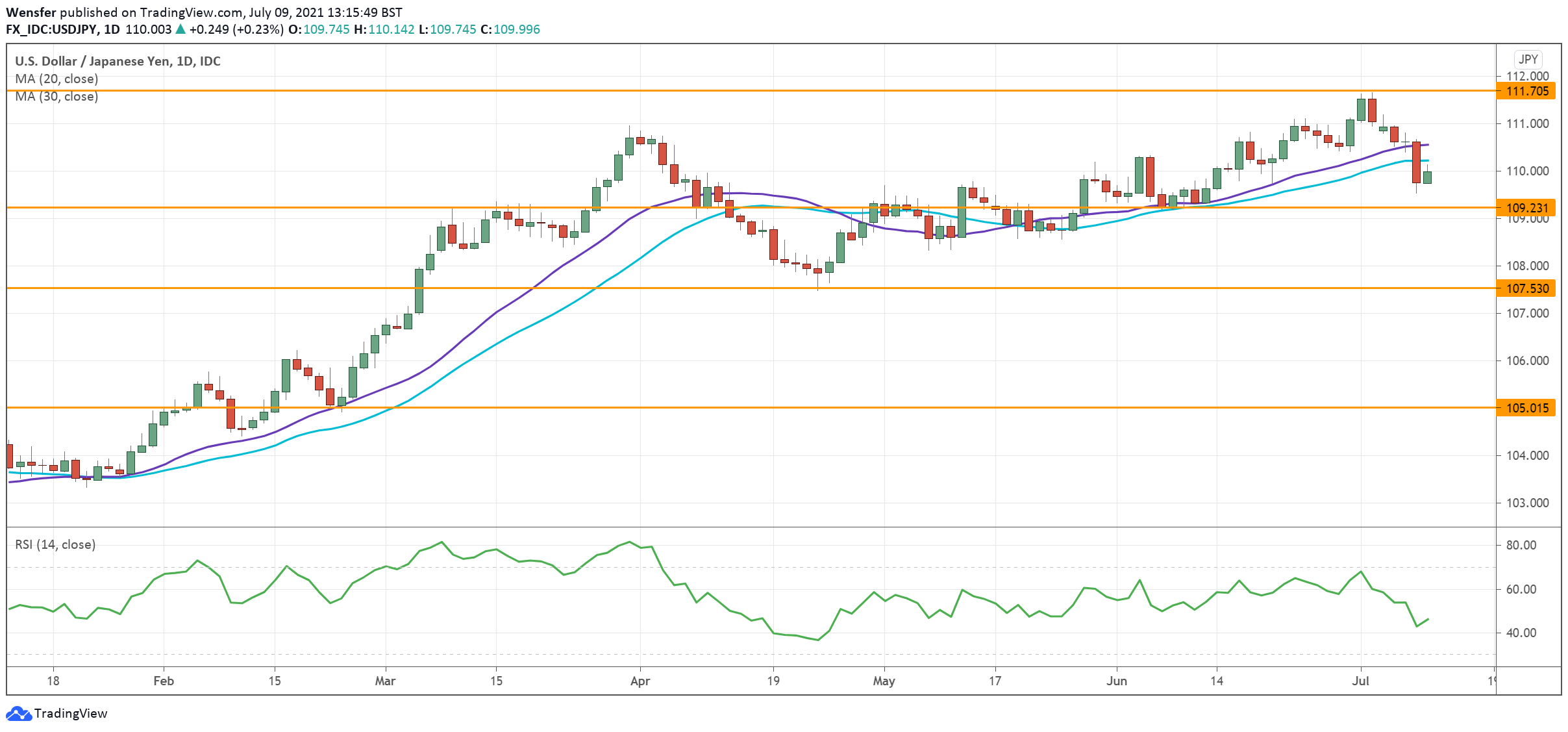The width and height of the screenshot is (1568, 732).
Task: Click the Jul label on time axis
Action: [x=1360, y=681]
